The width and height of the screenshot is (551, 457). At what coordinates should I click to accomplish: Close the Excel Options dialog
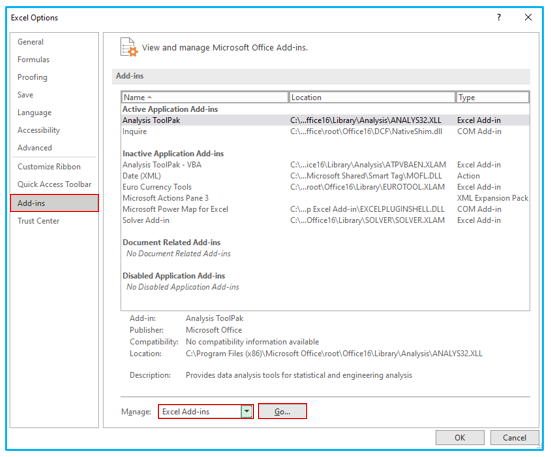click(x=528, y=17)
